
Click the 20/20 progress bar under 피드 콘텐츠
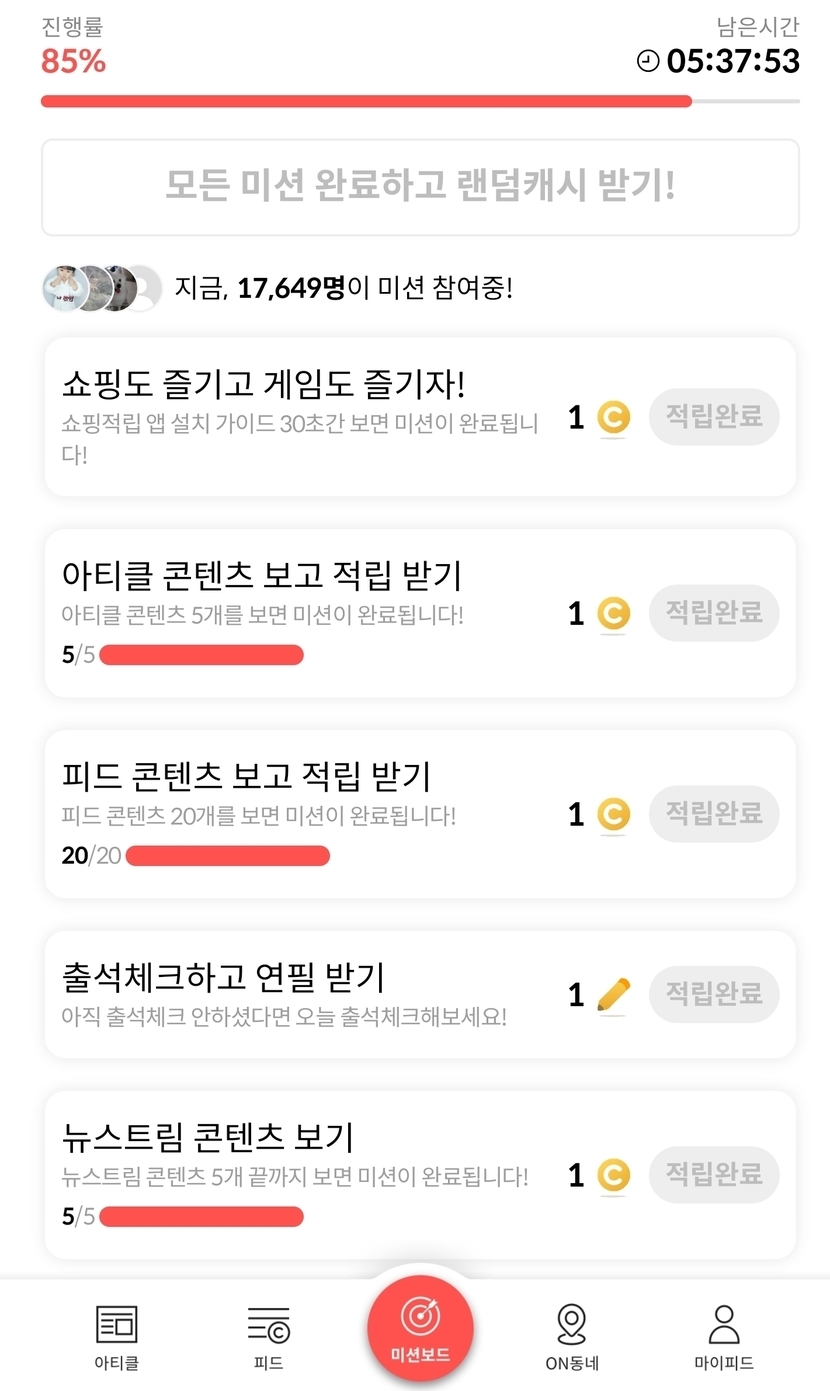coord(227,856)
